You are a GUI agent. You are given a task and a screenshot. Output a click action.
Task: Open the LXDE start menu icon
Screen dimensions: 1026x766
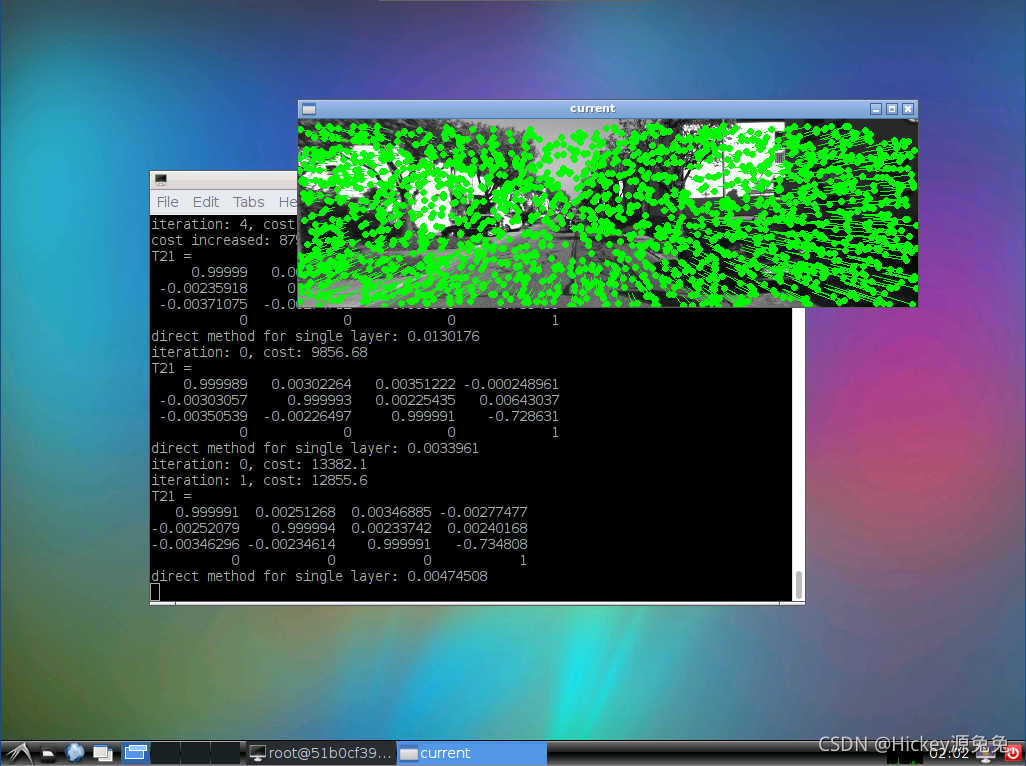click(x=20, y=754)
